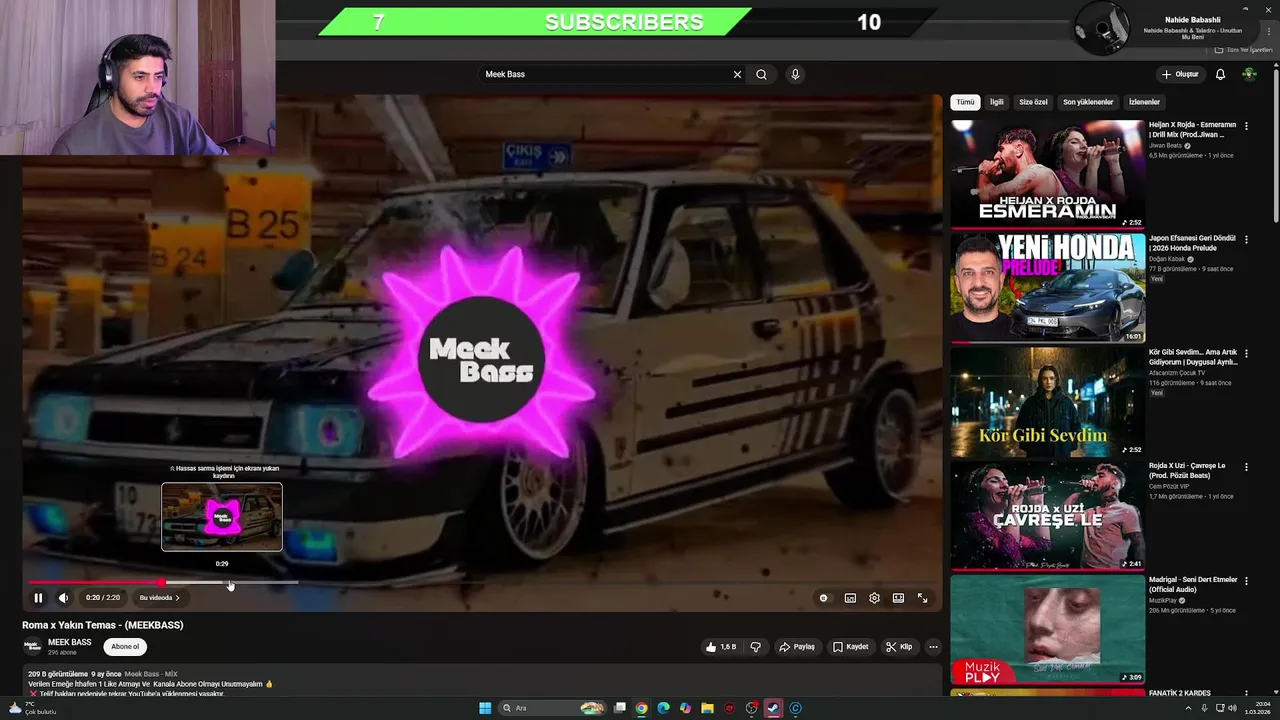Open options menu for Madrigal video
Screen dimensions: 1280x720
coord(1246,581)
